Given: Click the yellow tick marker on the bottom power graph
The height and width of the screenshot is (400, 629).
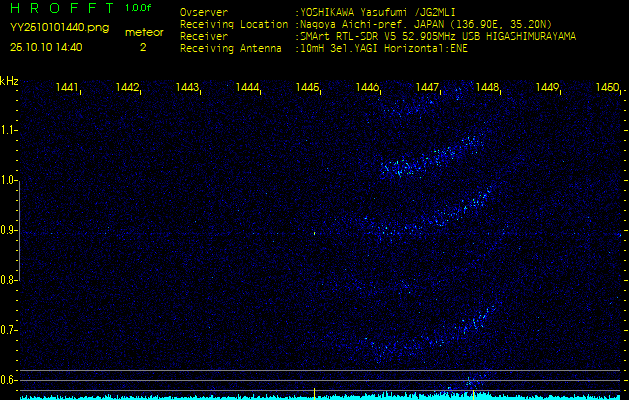Looking at the screenshot, I should pyautogui.click(x=314, y=392).
